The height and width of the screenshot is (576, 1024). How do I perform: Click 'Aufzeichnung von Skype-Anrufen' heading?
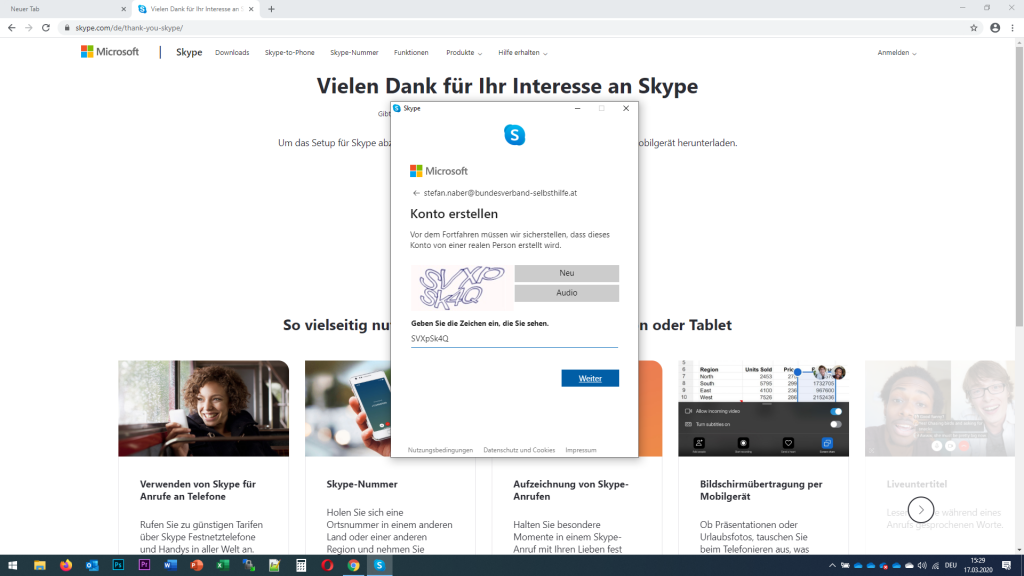click(571, 490)
